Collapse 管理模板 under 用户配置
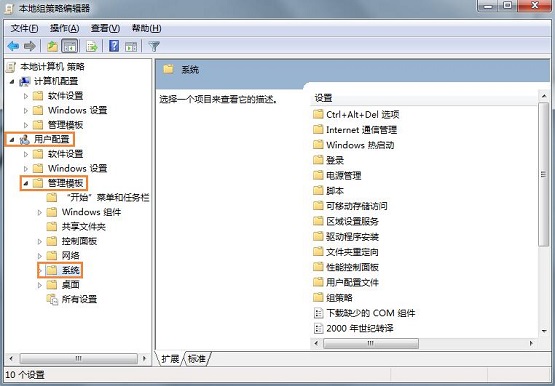Image resolution: width=555 pixels, height=386 pixels. tap(25, 184)
